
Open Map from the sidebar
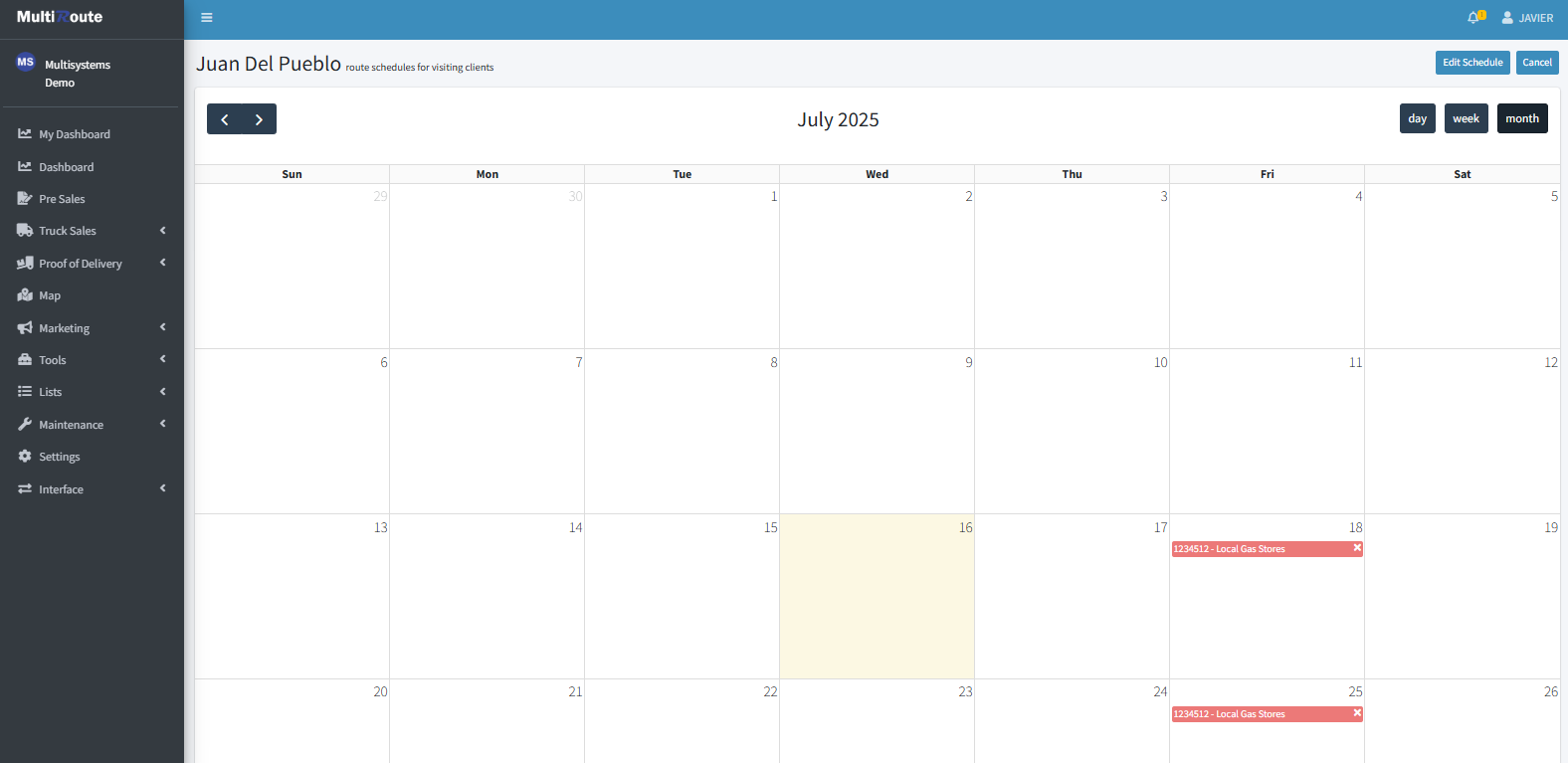[50, 295]
